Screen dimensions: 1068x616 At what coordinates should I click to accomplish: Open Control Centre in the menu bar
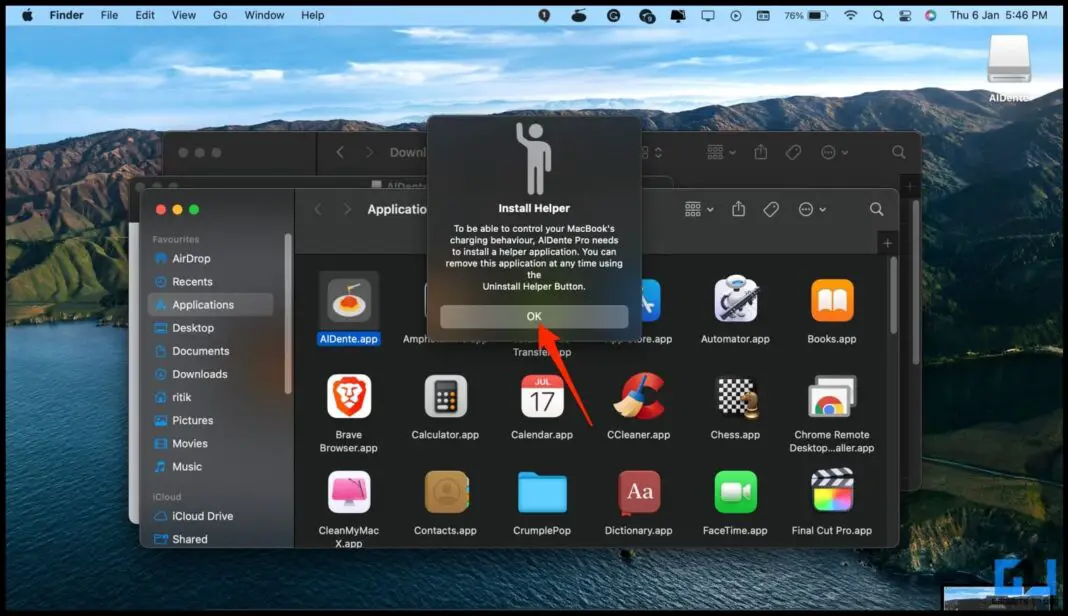click(x=905, y=15)
